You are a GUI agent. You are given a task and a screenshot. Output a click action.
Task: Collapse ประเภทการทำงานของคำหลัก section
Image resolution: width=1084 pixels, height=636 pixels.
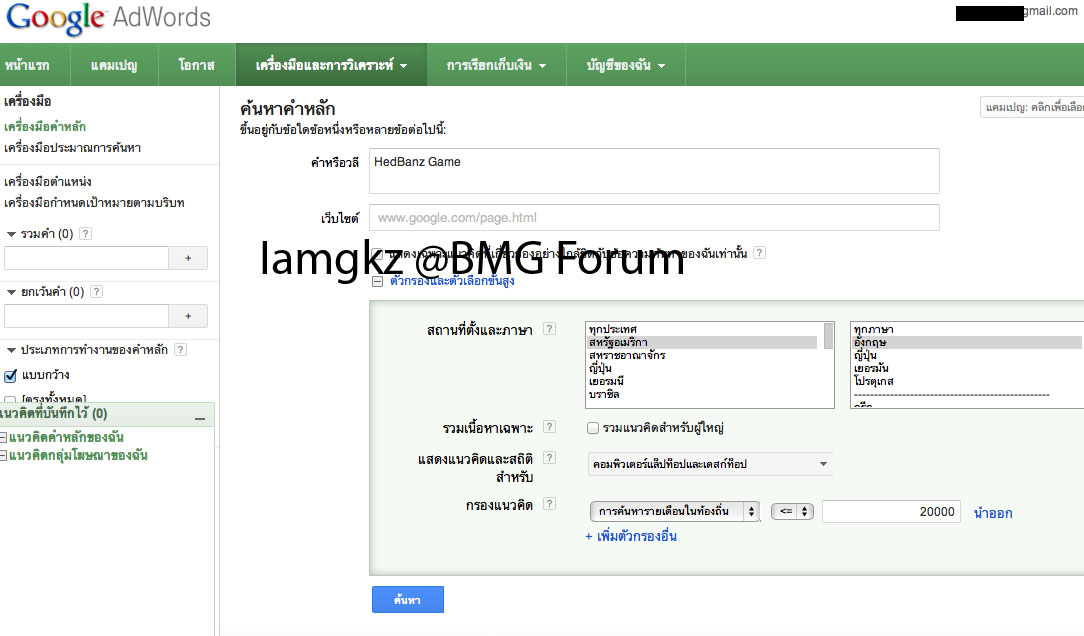pyautogui.click(x=11, y=350)
